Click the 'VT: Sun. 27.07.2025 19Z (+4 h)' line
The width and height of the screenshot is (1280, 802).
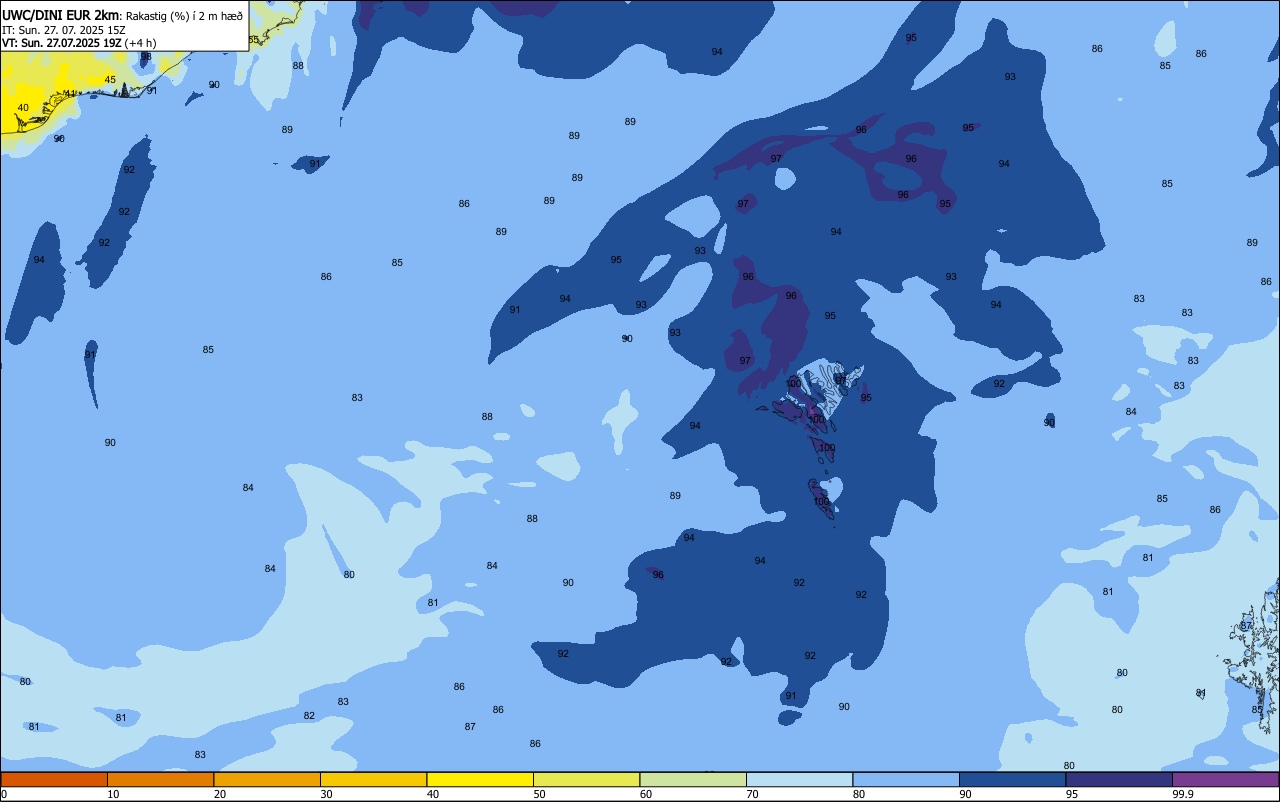tap(79, 43)
